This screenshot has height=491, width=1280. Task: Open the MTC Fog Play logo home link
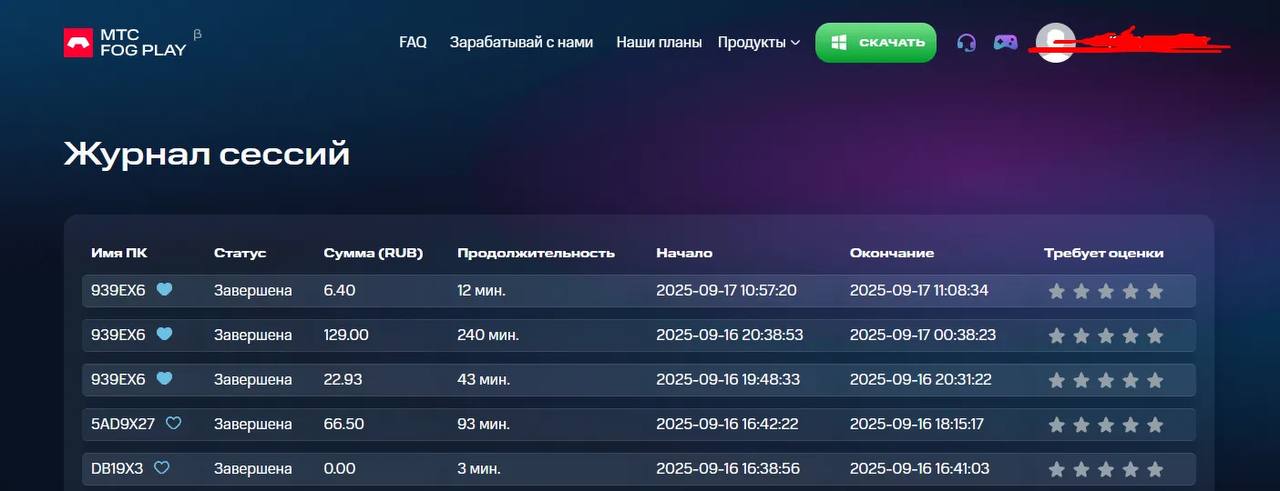coord(126,42)
